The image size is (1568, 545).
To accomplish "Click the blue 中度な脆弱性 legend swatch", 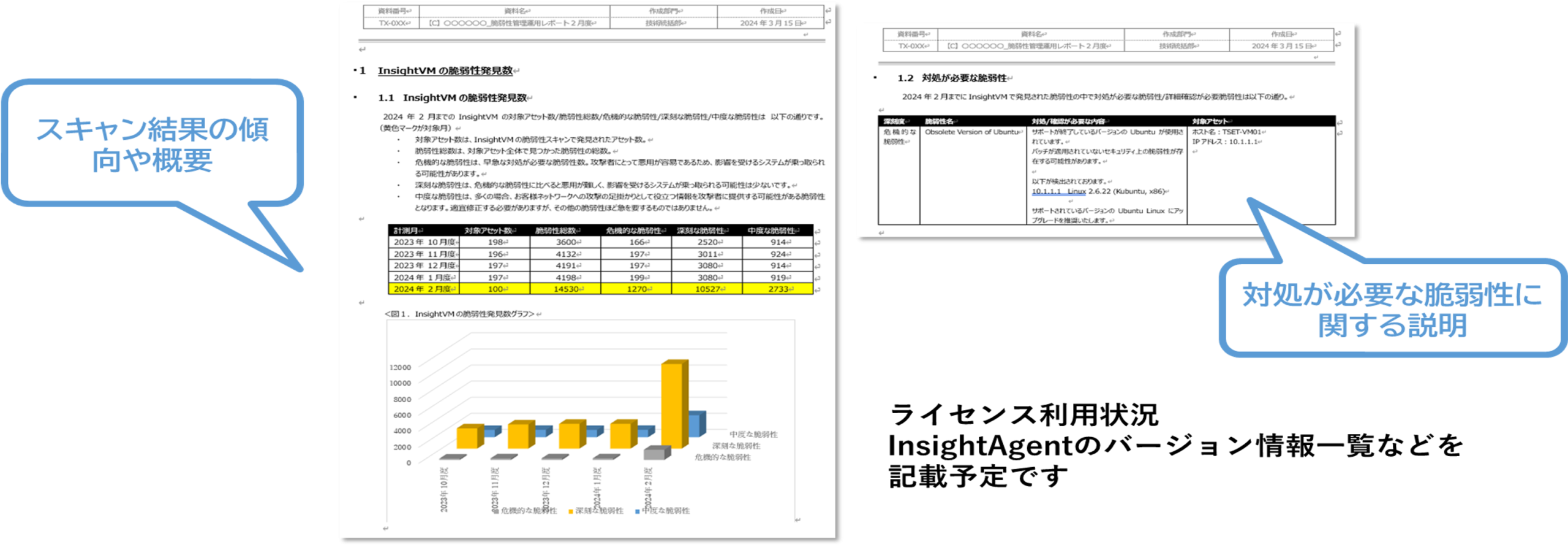I will coord(637,511).
